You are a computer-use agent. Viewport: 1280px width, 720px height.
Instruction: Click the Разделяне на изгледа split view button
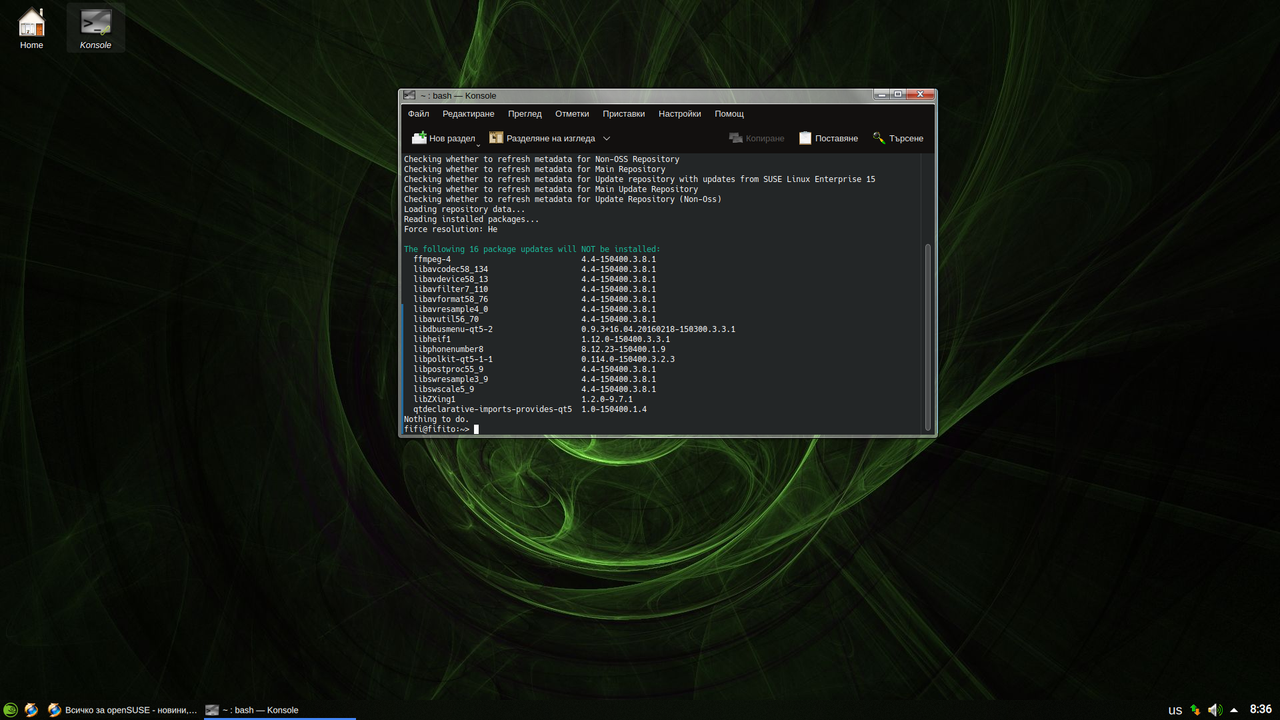pos(542,138)
